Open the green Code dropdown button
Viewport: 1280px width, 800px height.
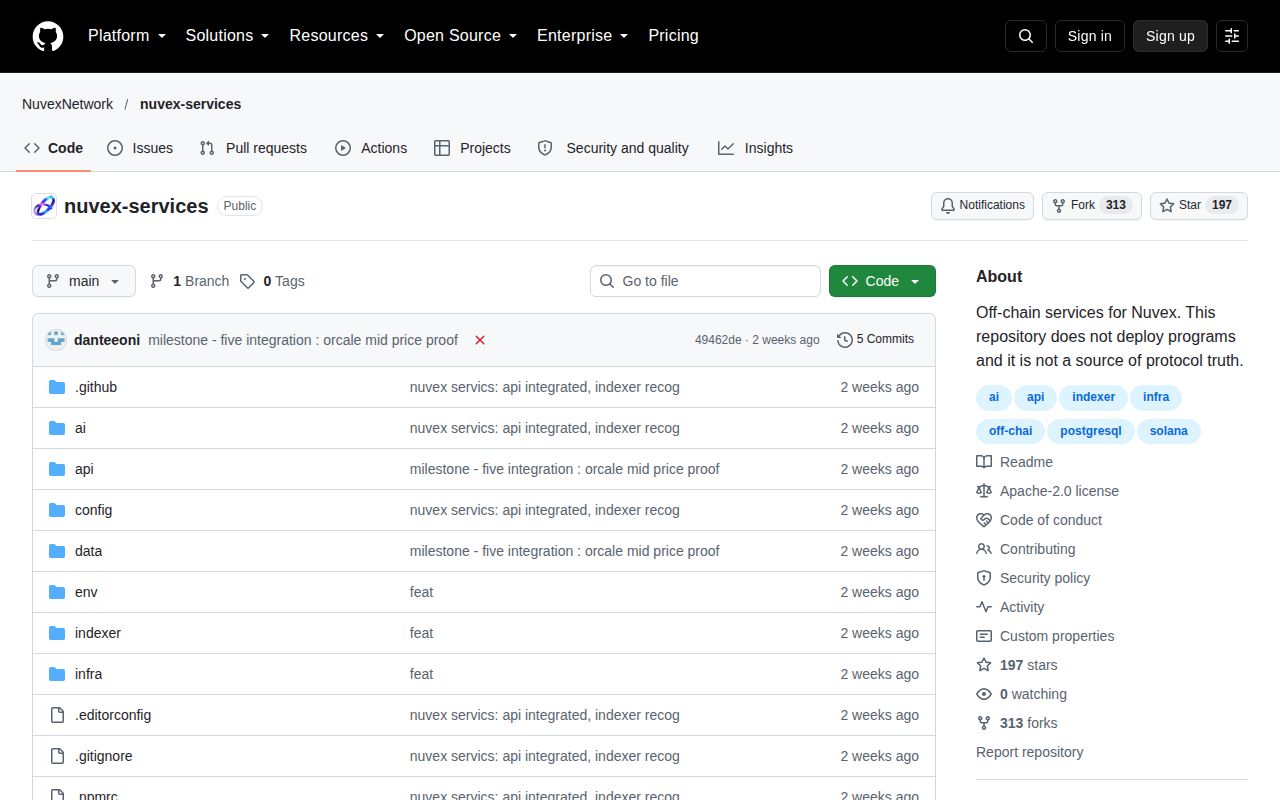point(882,281)
